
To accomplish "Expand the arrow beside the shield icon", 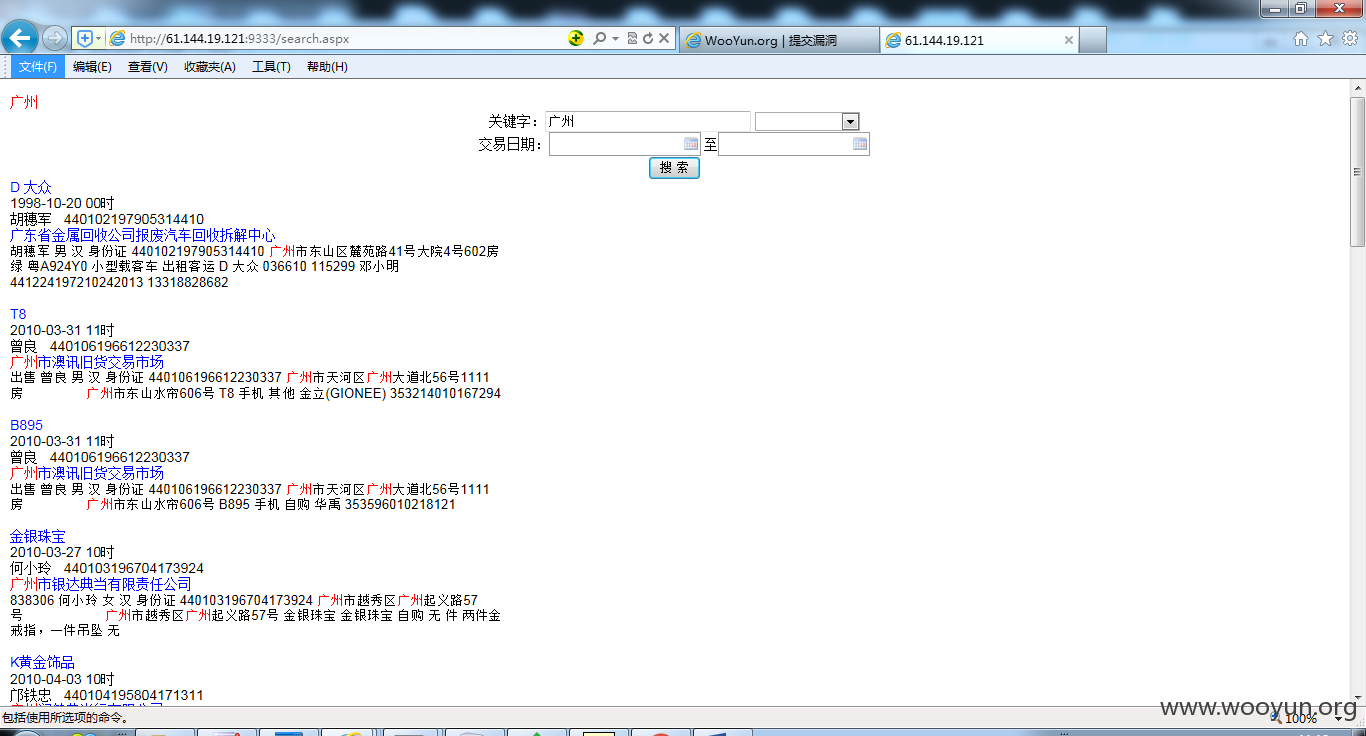I will tap(98, 39).
